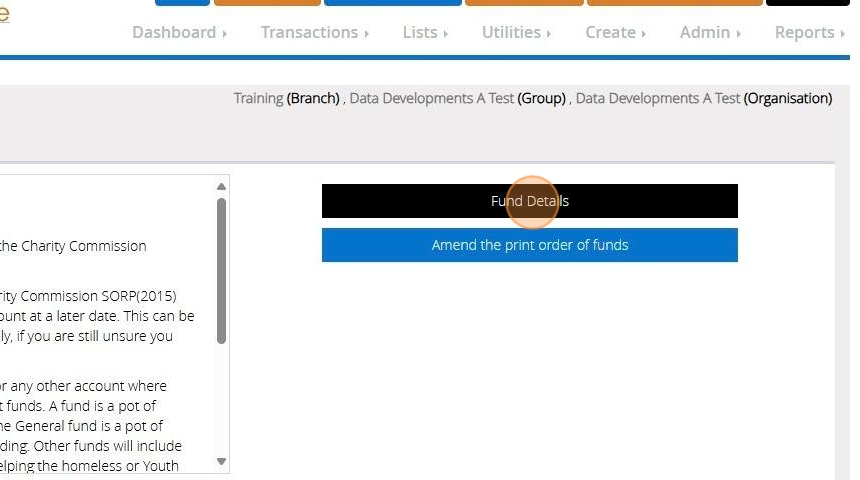Open the Utilities menu
Viewport: 860px width, 480px height.
coord(516,32)
